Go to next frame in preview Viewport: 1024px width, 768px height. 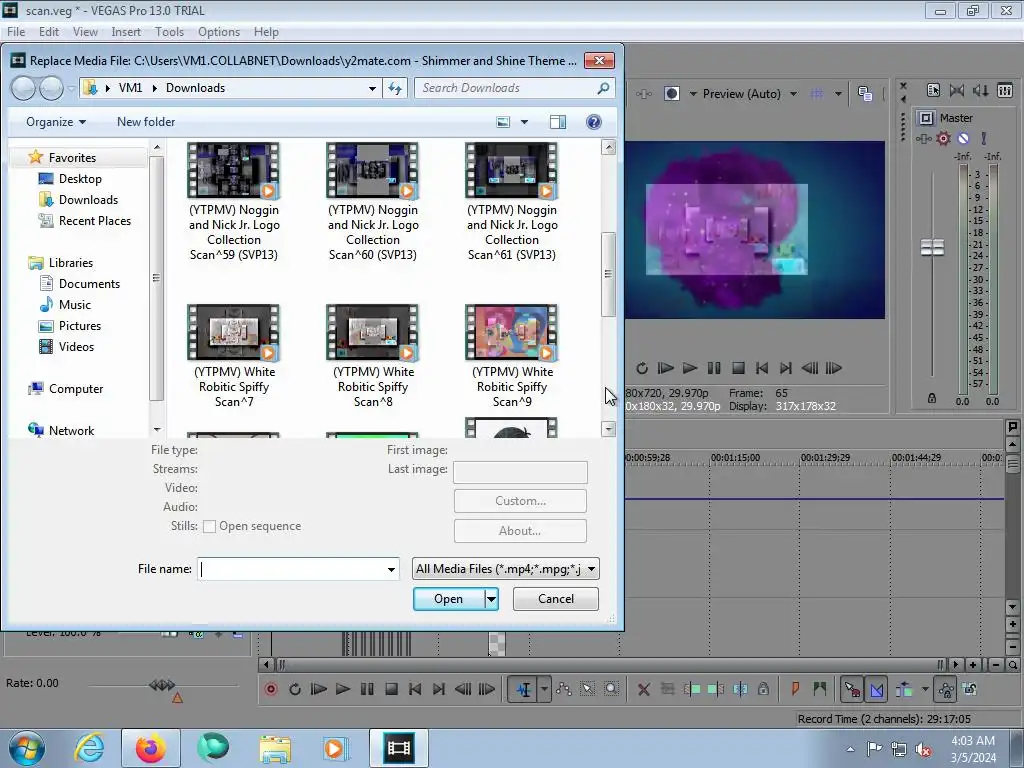pos(834,368)
